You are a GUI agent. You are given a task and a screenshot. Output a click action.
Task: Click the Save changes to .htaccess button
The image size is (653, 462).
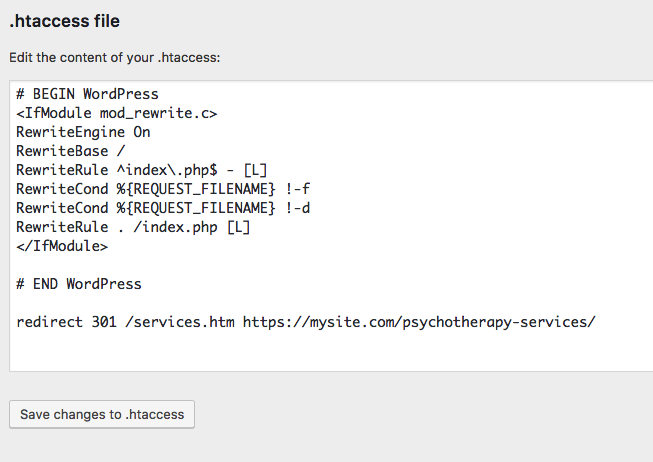[x=102, y=414]
